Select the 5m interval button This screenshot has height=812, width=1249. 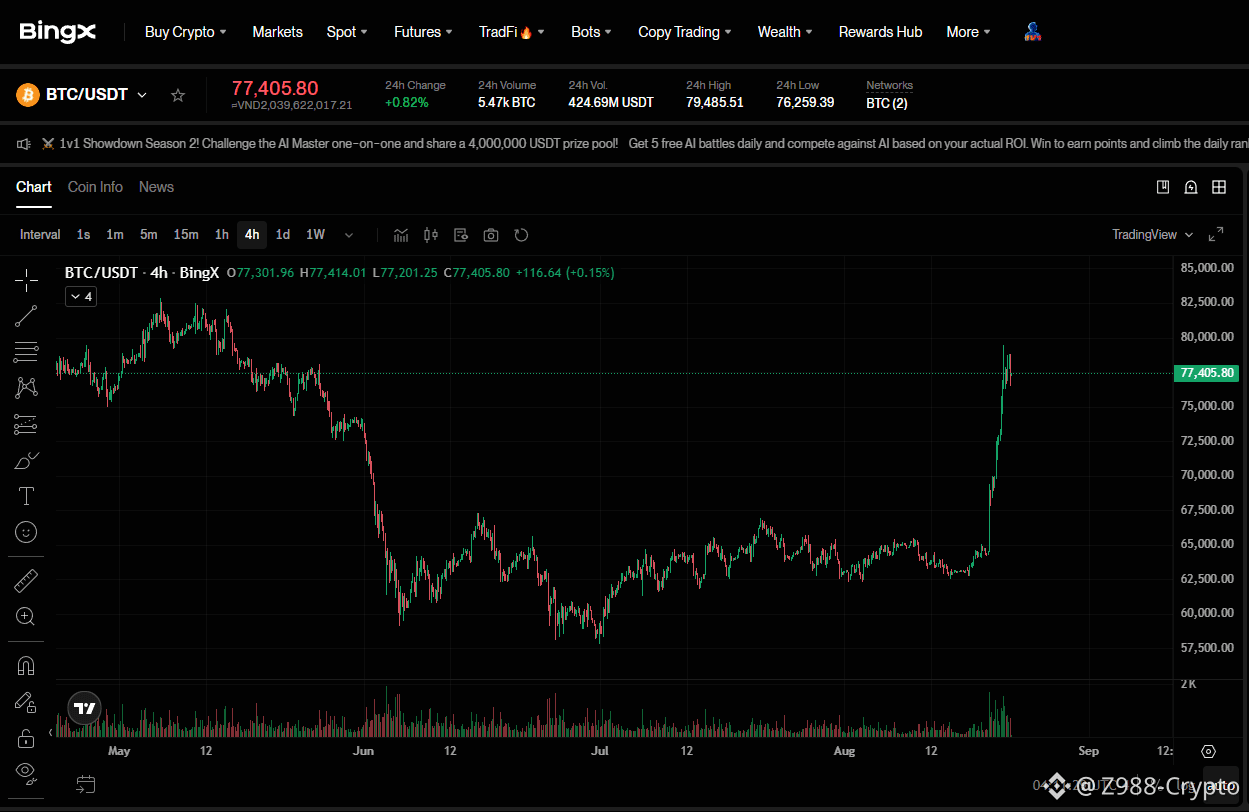click(149, 235)
